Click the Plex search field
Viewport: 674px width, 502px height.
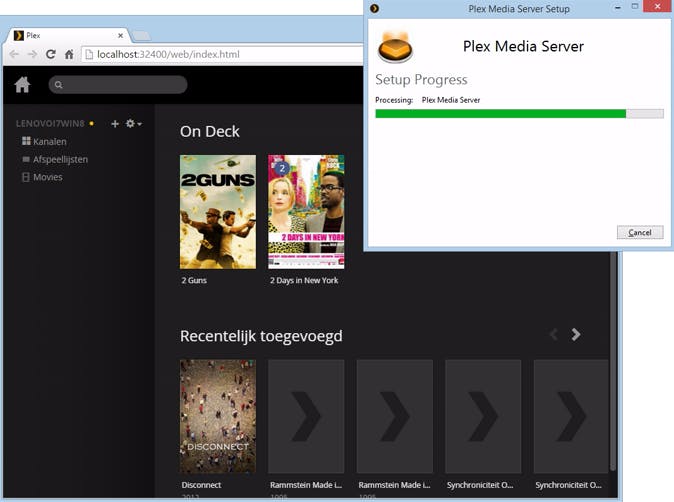[x=118, y=85]
